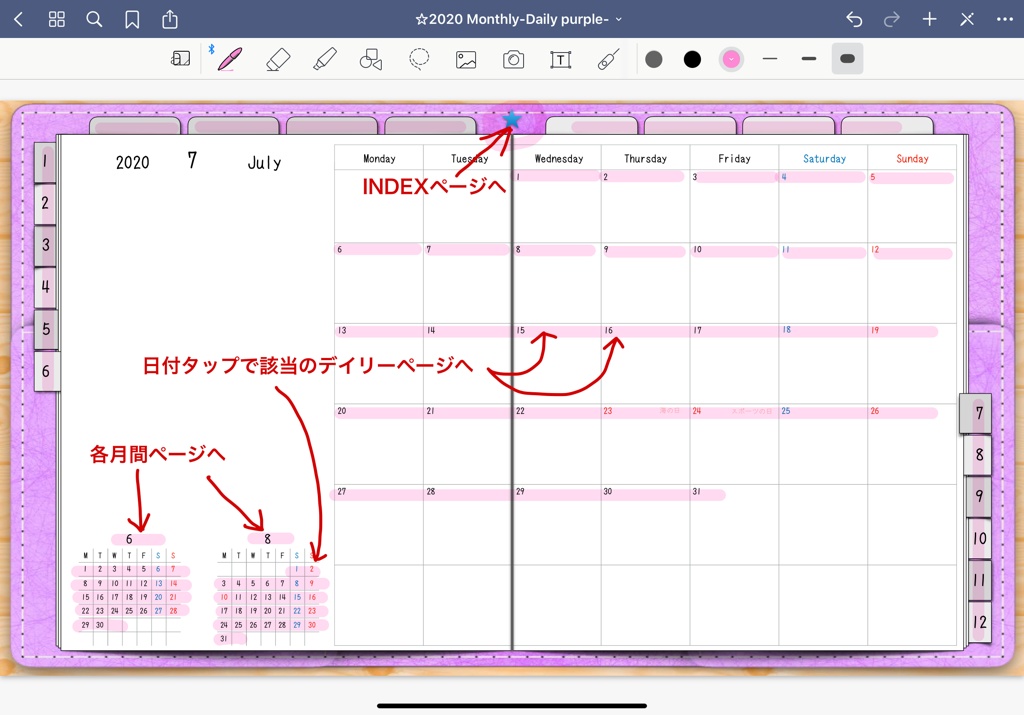Open the more options menu

1005,18
